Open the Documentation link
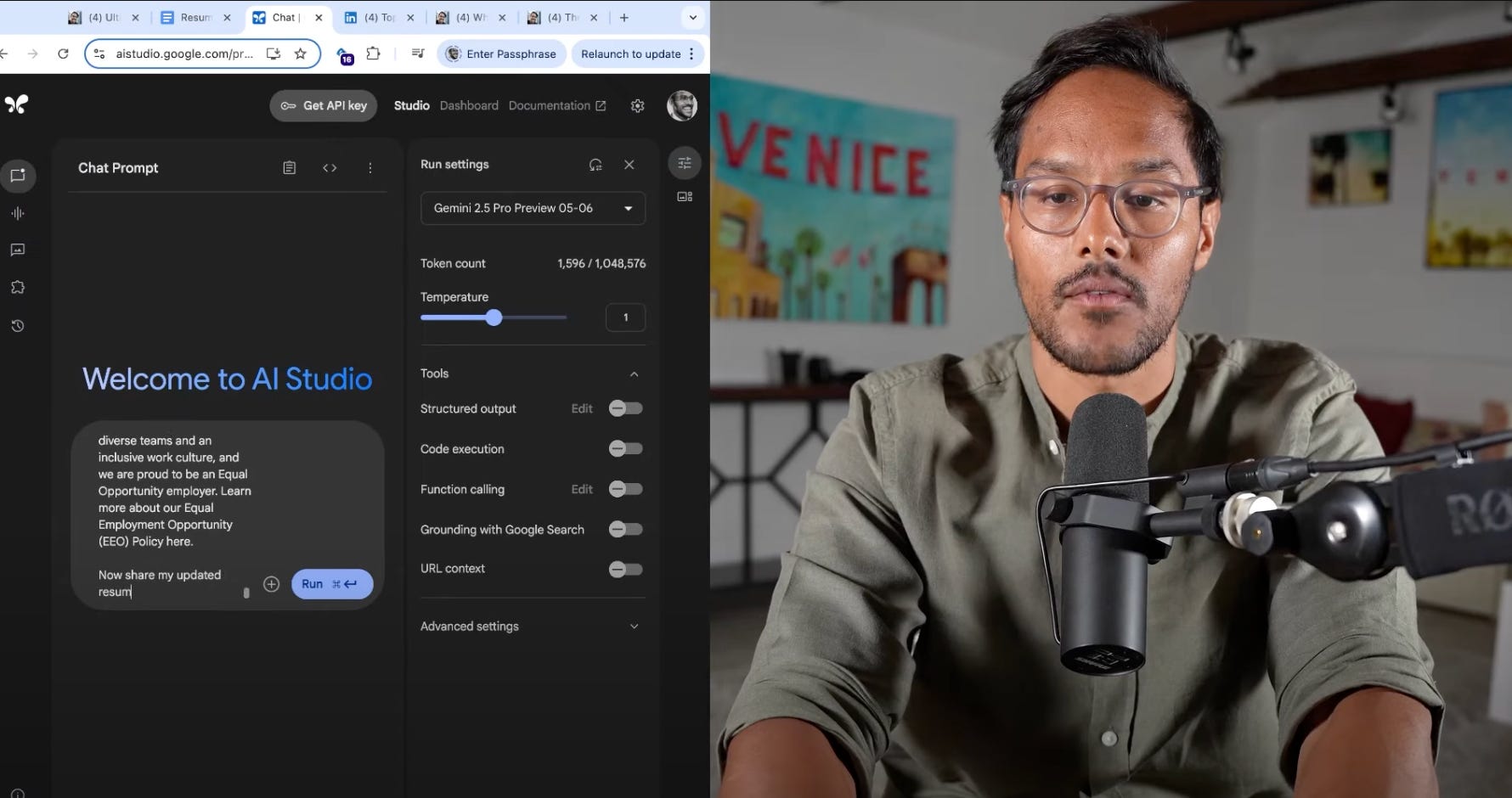This screenshot has height=798, width=1512. (557, 105)
